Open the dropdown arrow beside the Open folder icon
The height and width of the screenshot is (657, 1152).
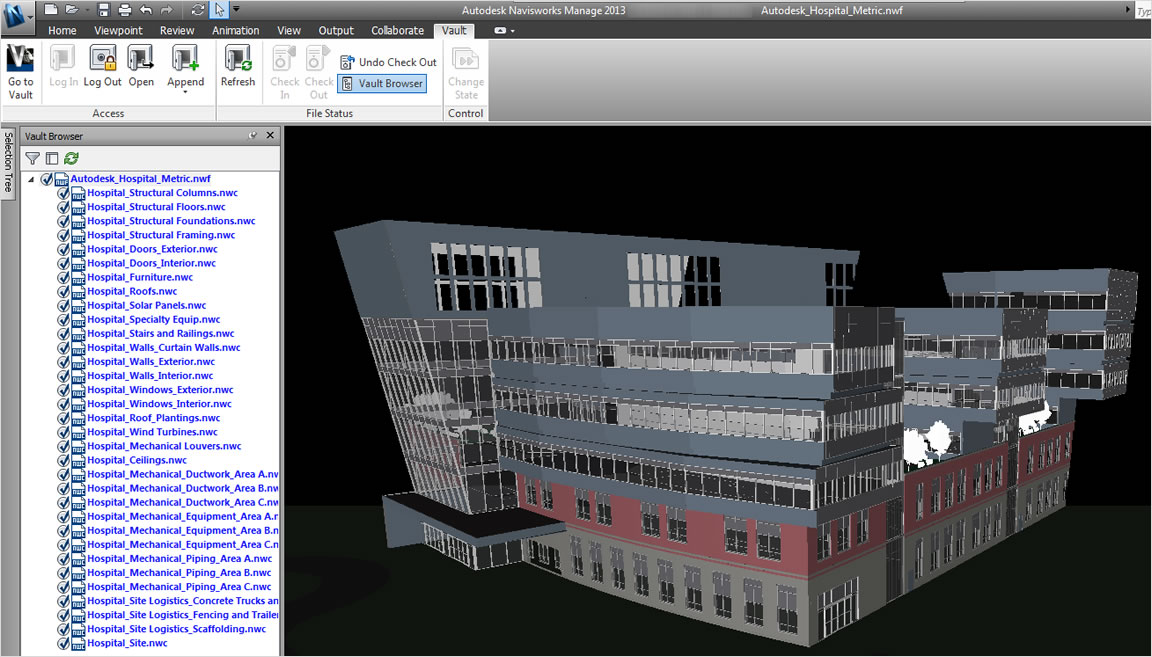87,10
